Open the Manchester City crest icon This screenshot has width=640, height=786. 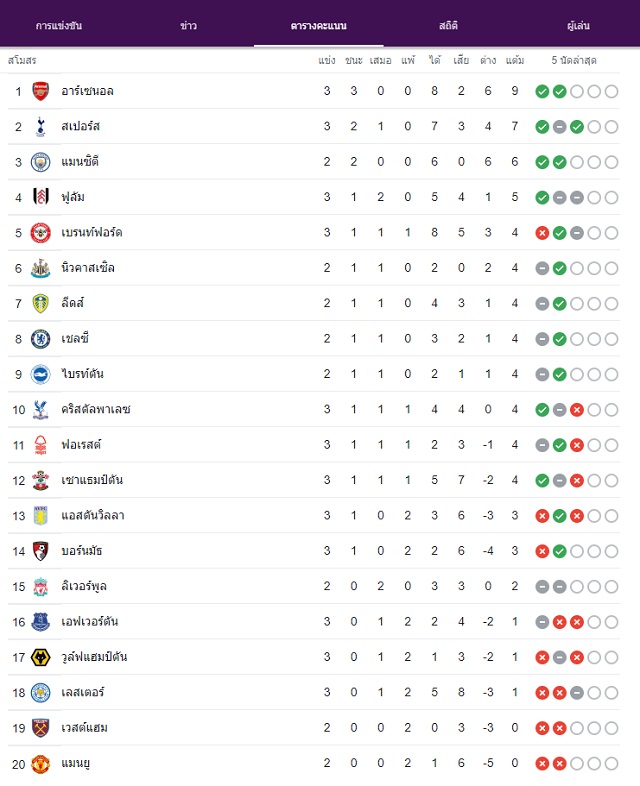tap(41, 162)
